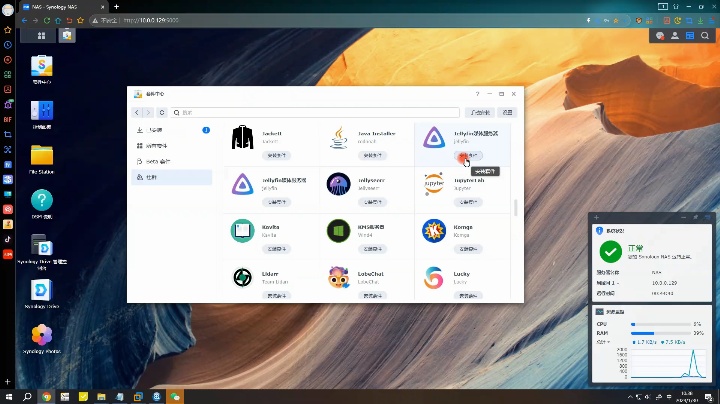Select the Package Center button in DSM taskbar

pos(67,35)
